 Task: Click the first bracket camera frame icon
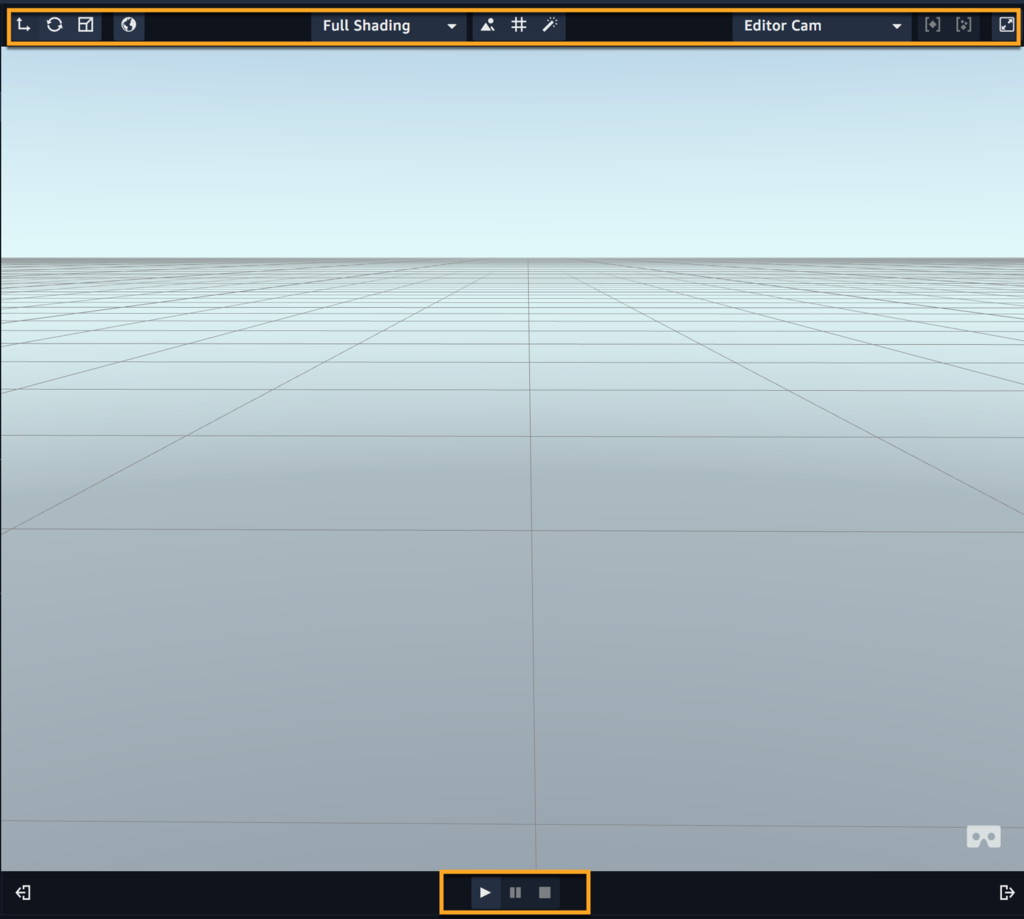point(933,25)
